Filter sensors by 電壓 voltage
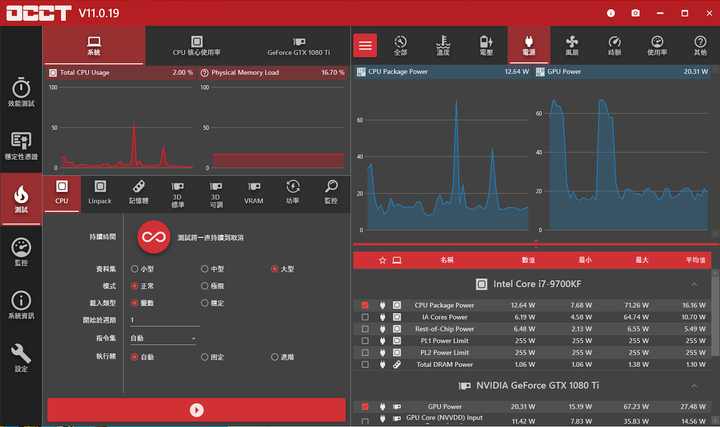The image size is (720, 427). (486, 45)
